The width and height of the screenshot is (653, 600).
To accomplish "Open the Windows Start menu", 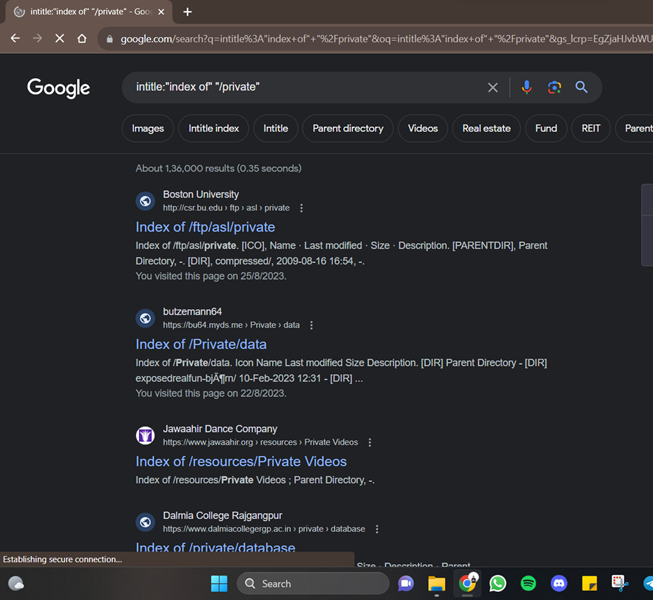I will coord(219,583).
